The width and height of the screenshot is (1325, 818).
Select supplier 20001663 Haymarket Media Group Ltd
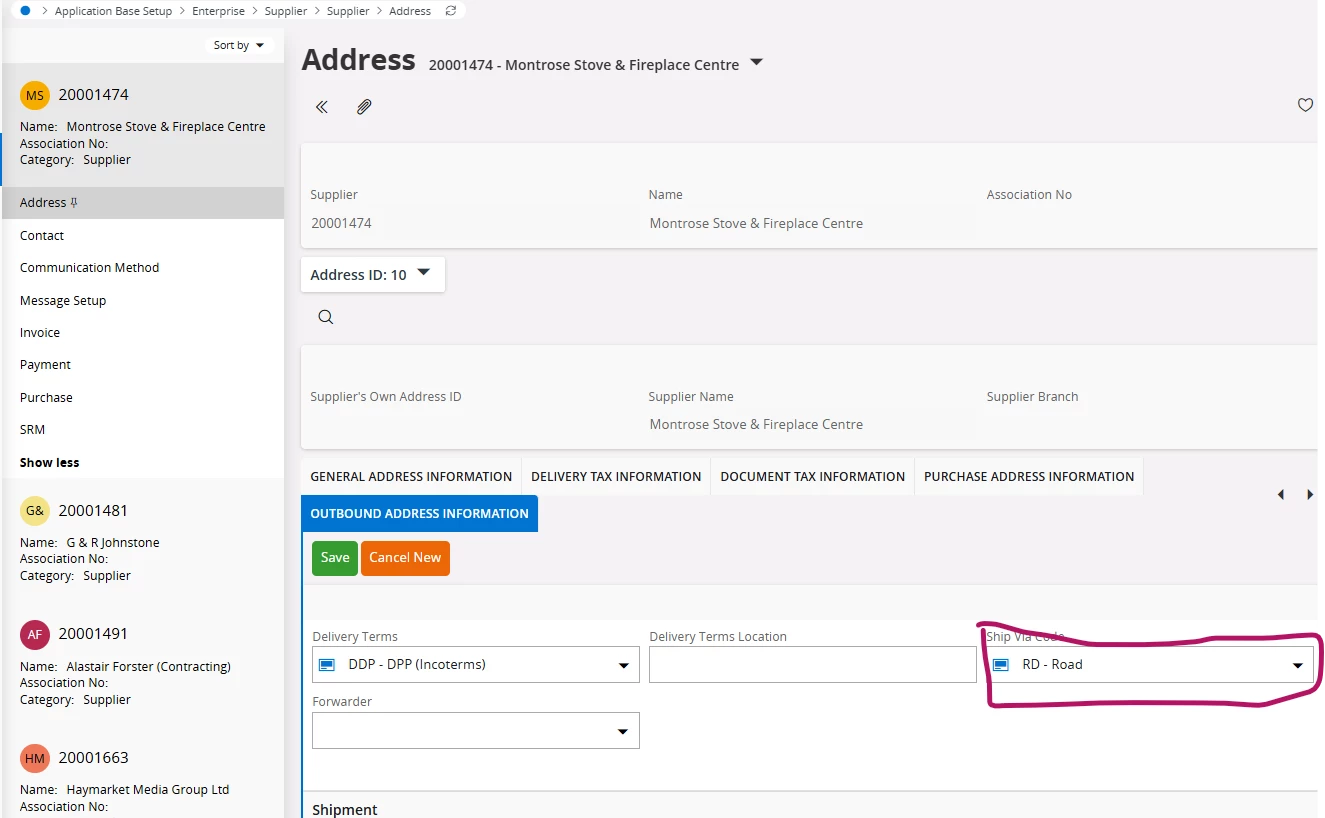(142, 773)
